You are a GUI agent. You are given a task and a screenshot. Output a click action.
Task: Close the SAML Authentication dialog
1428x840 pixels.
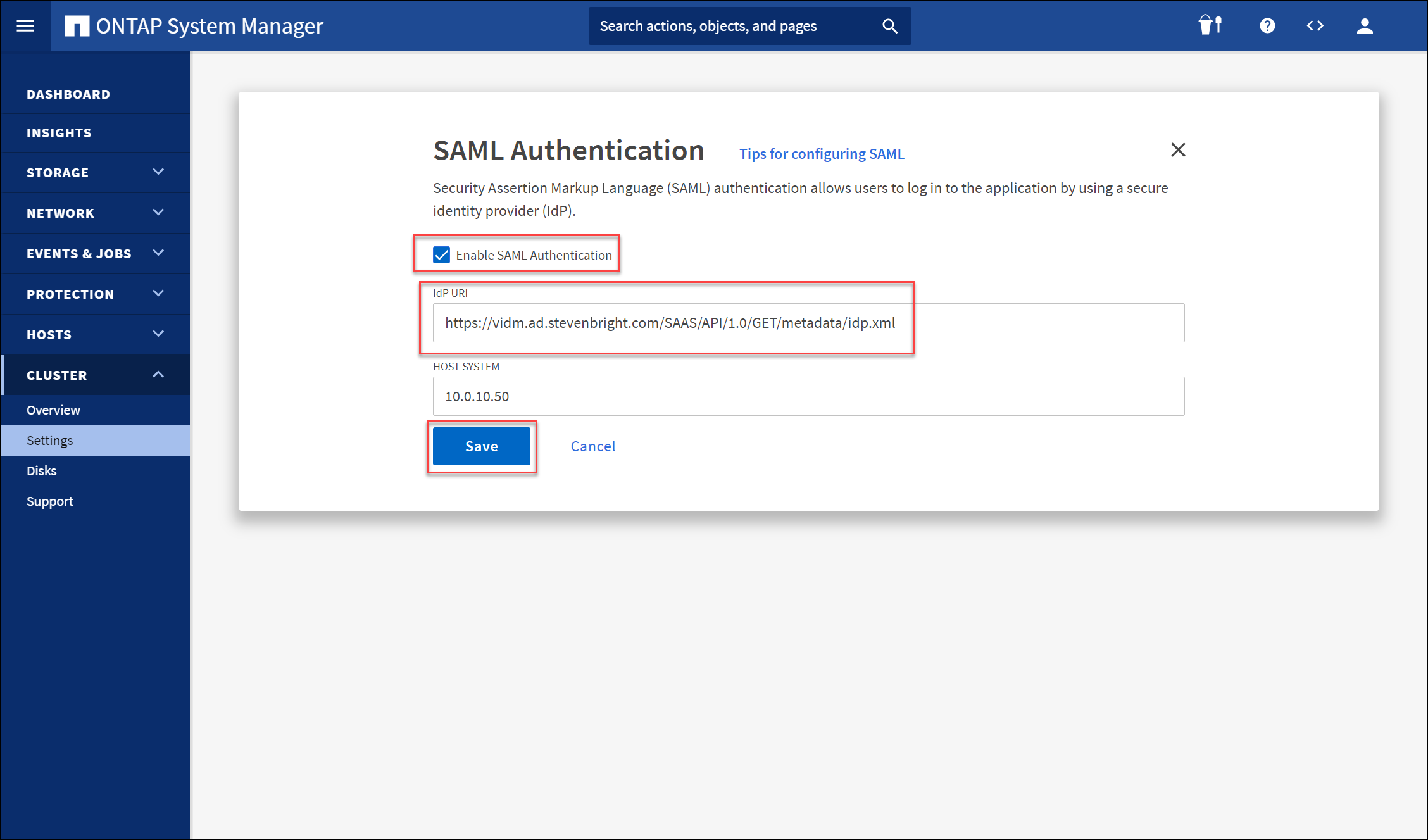[1177, 150]
